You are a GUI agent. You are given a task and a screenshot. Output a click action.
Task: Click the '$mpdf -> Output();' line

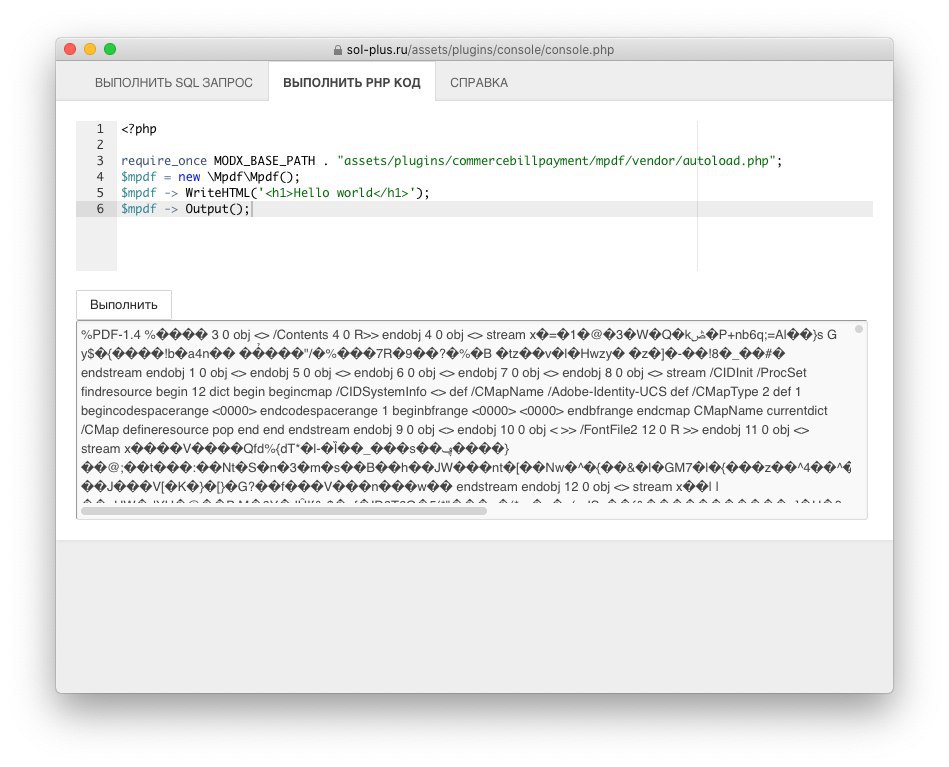185,209
